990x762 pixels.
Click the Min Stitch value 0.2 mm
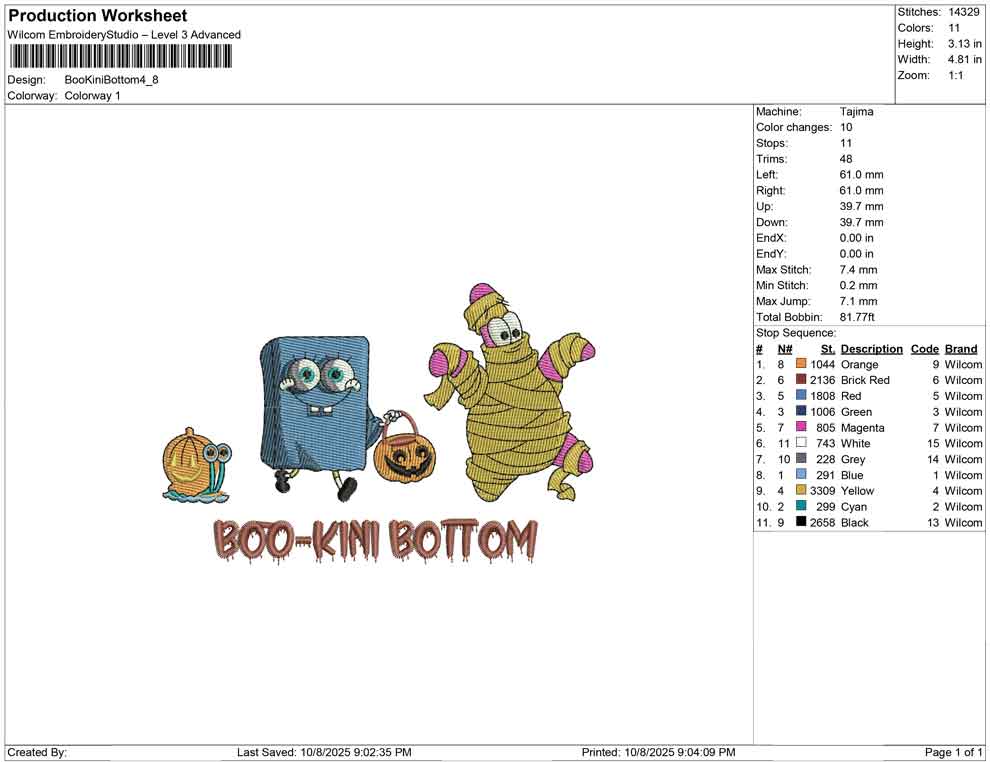pos(858,285)
